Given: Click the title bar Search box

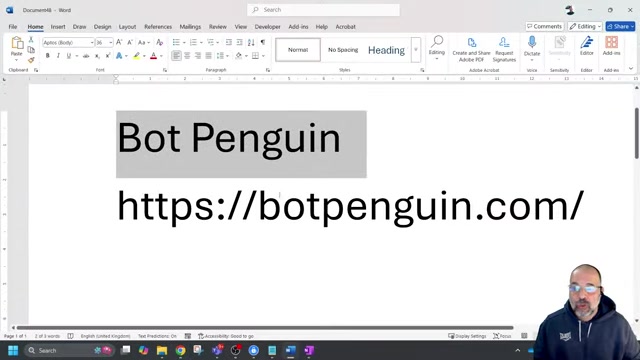Looking at the screenshot, I should [323, 10].
